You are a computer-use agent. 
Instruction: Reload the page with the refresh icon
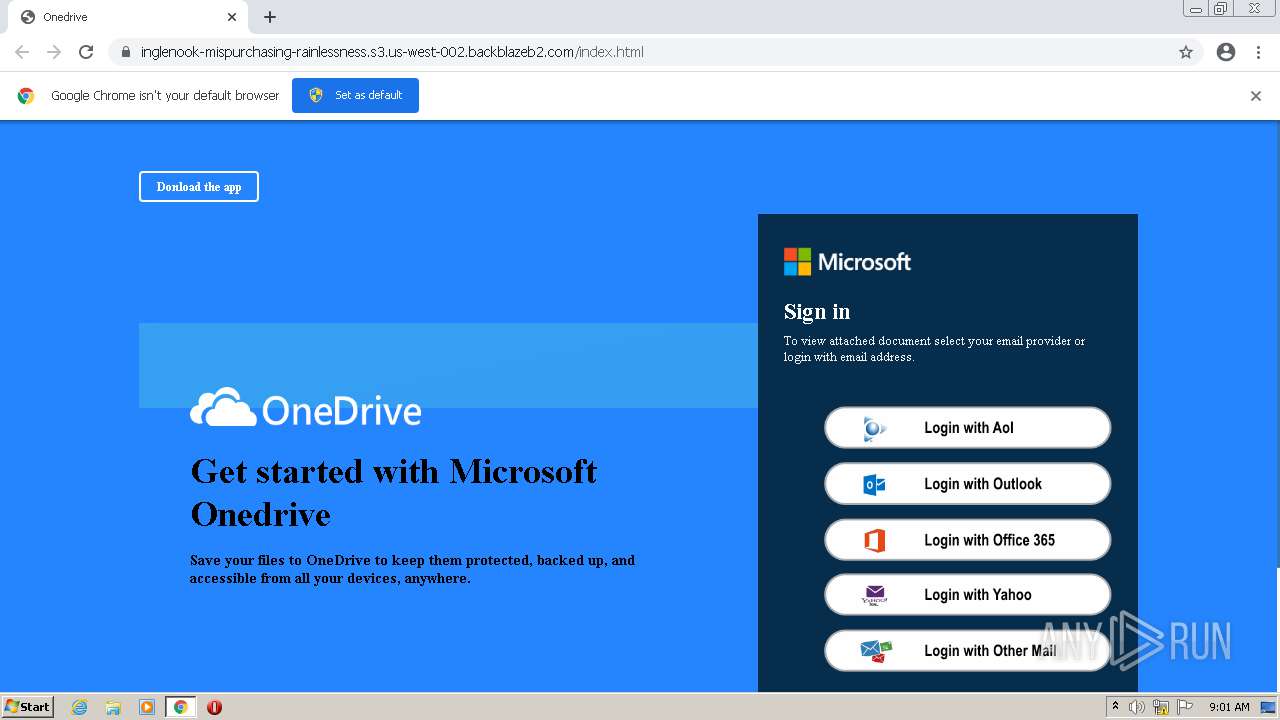(86, 52)
